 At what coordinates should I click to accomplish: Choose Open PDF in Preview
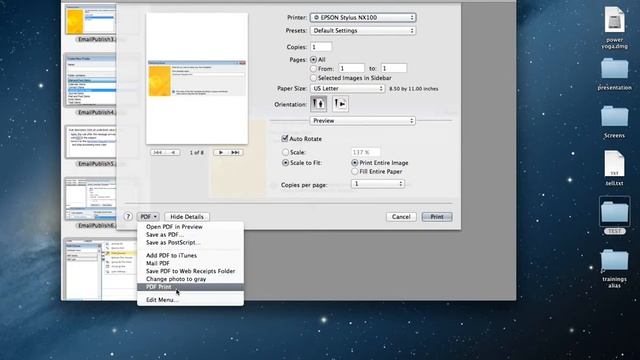coord(190,227)
